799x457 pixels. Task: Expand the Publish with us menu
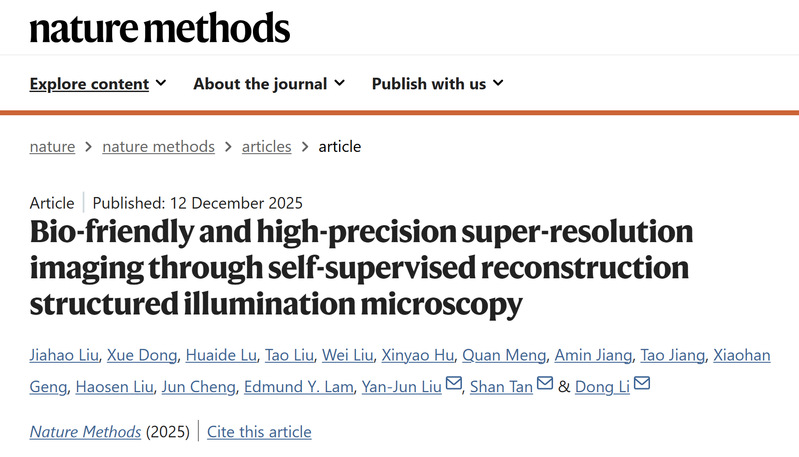point(438,84)
